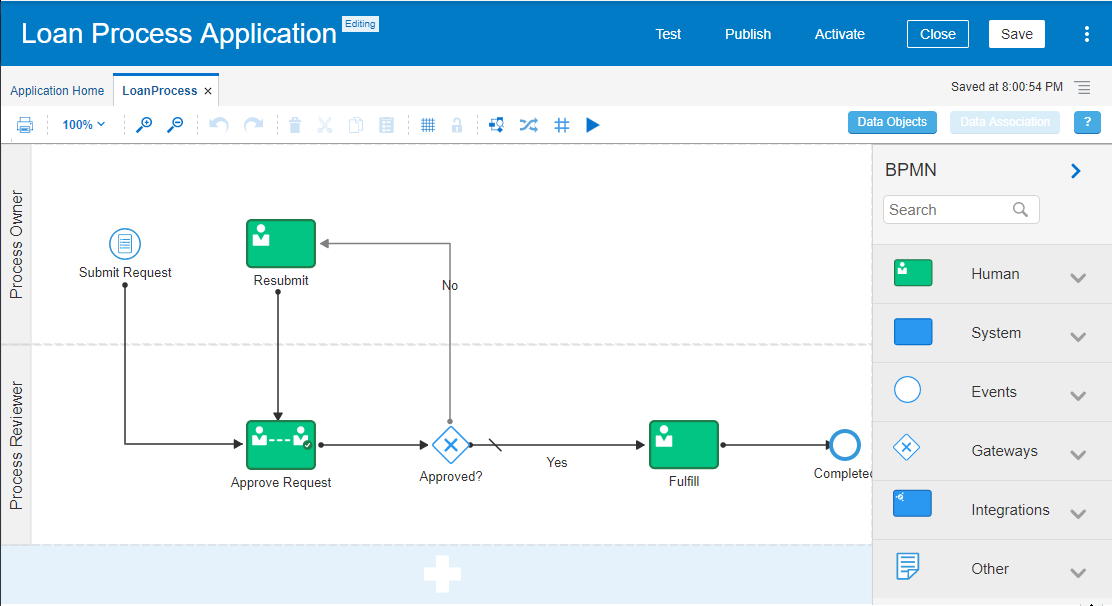Collapse the BPMN palette with its chevron
This screenshot has width=1112, height=606.
pyautogui.click(x=1076, y=171)
